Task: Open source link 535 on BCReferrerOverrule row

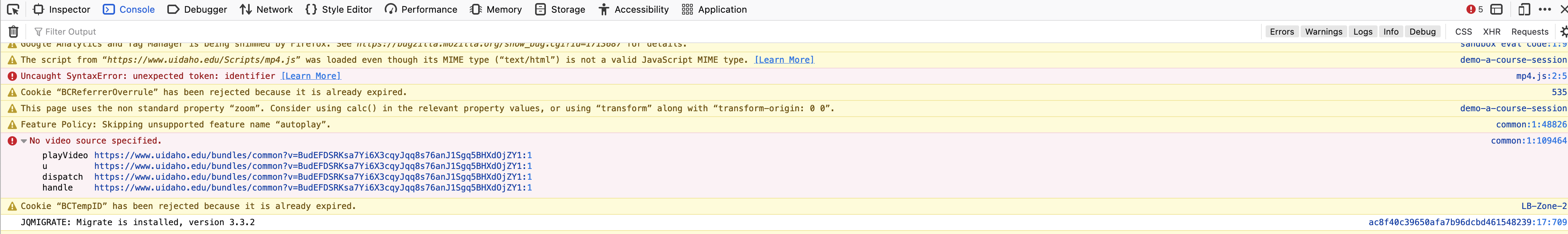Action: click(x=1559, y=93)
